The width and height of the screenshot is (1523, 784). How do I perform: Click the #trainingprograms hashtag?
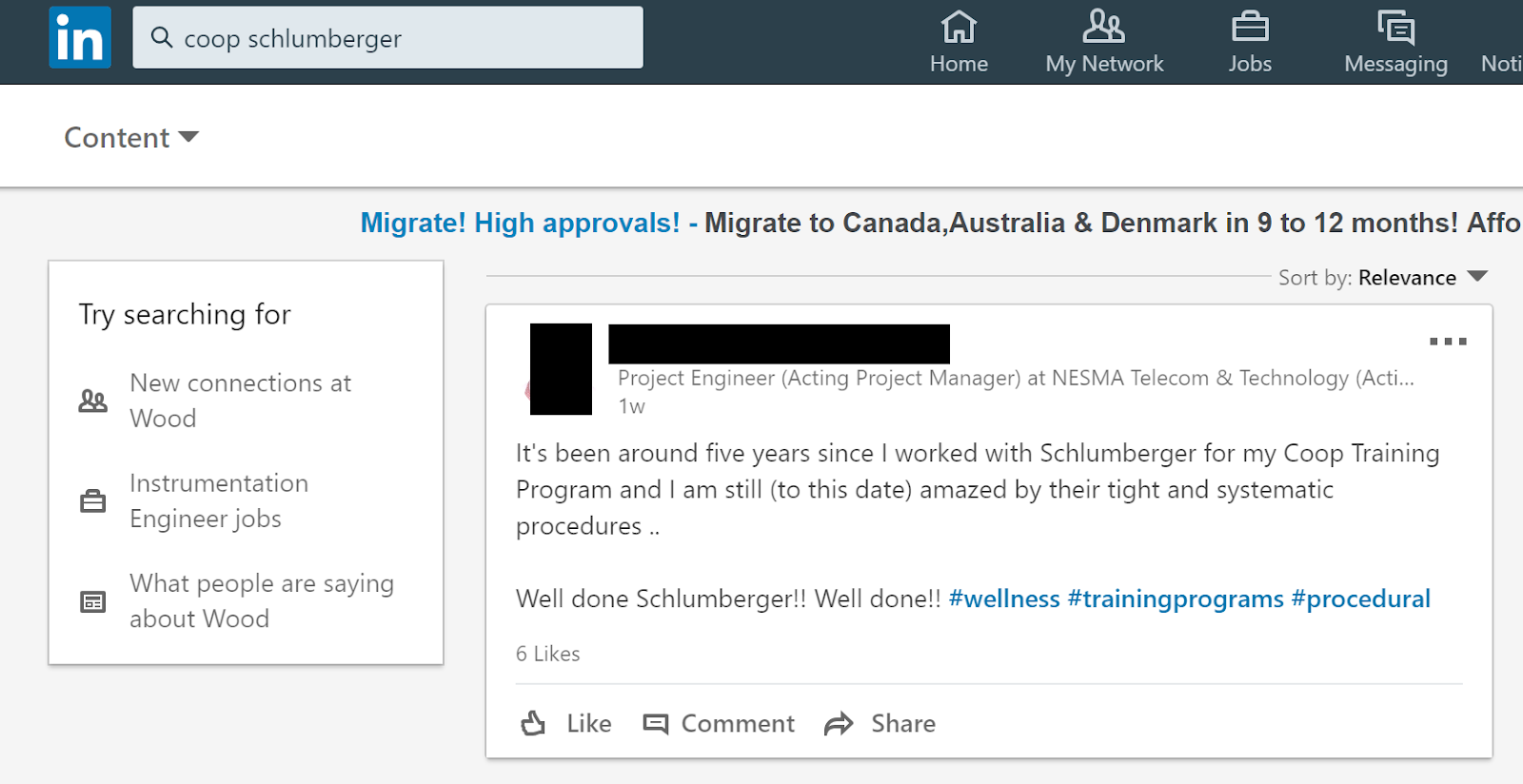pos(1176,599)
